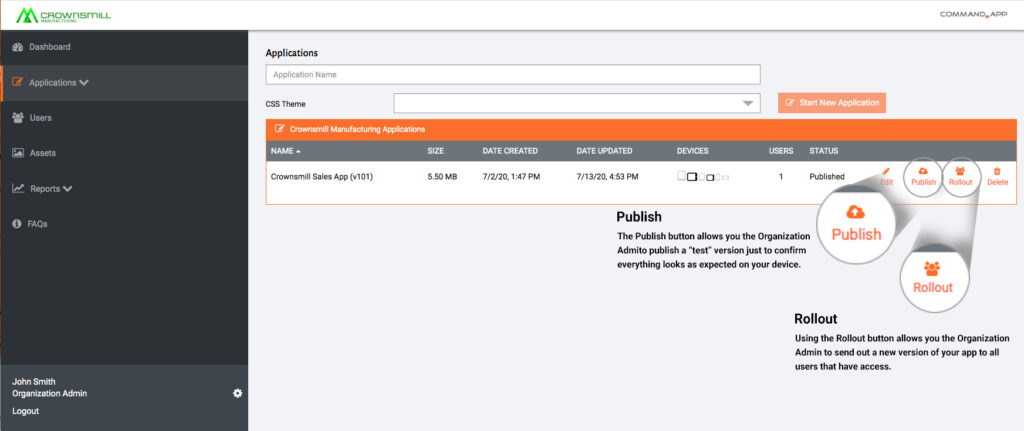
Task: Focus the Application Name input field
Action: [x=513, y=74]
